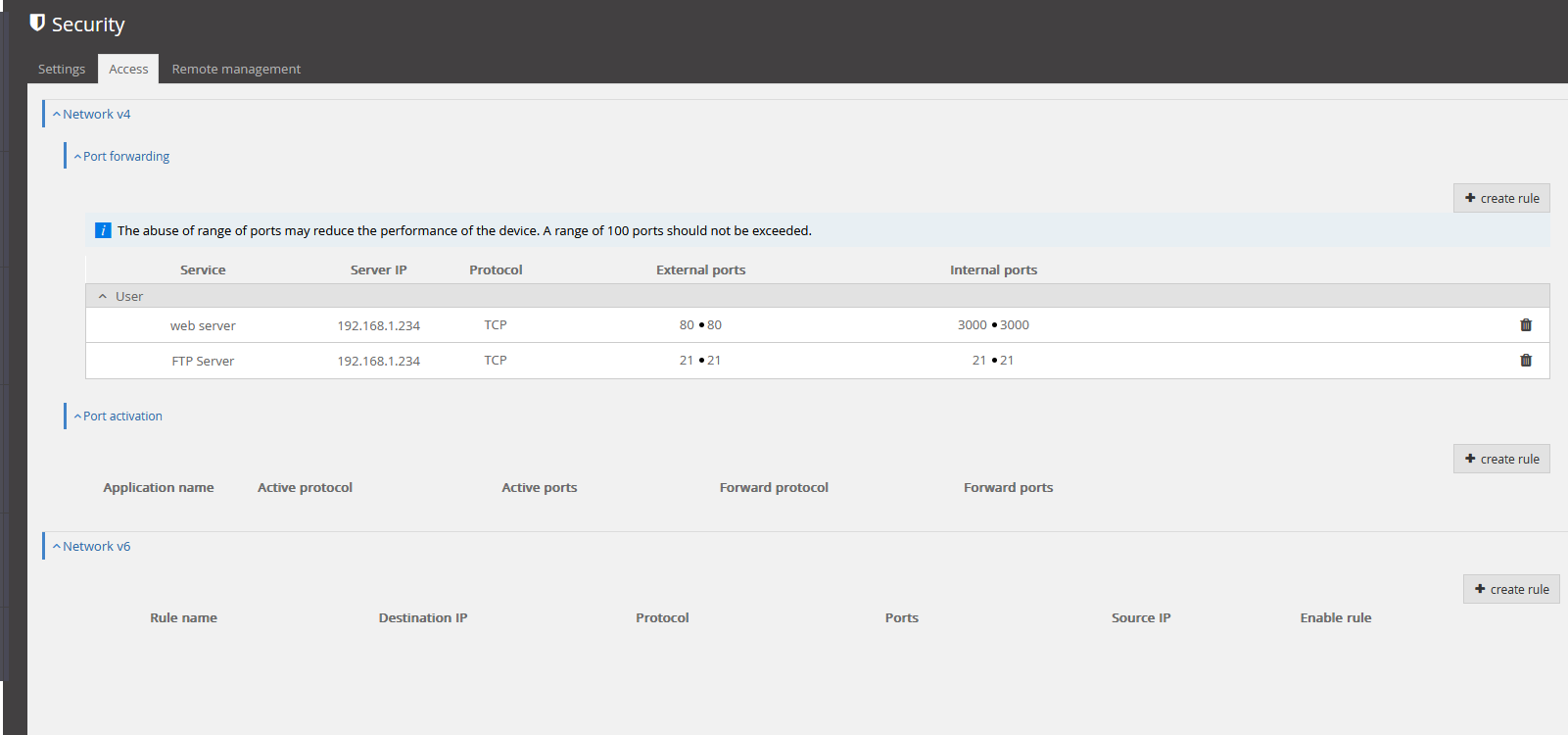
Task: Click the Security shield icon
Action: point(37,23)
